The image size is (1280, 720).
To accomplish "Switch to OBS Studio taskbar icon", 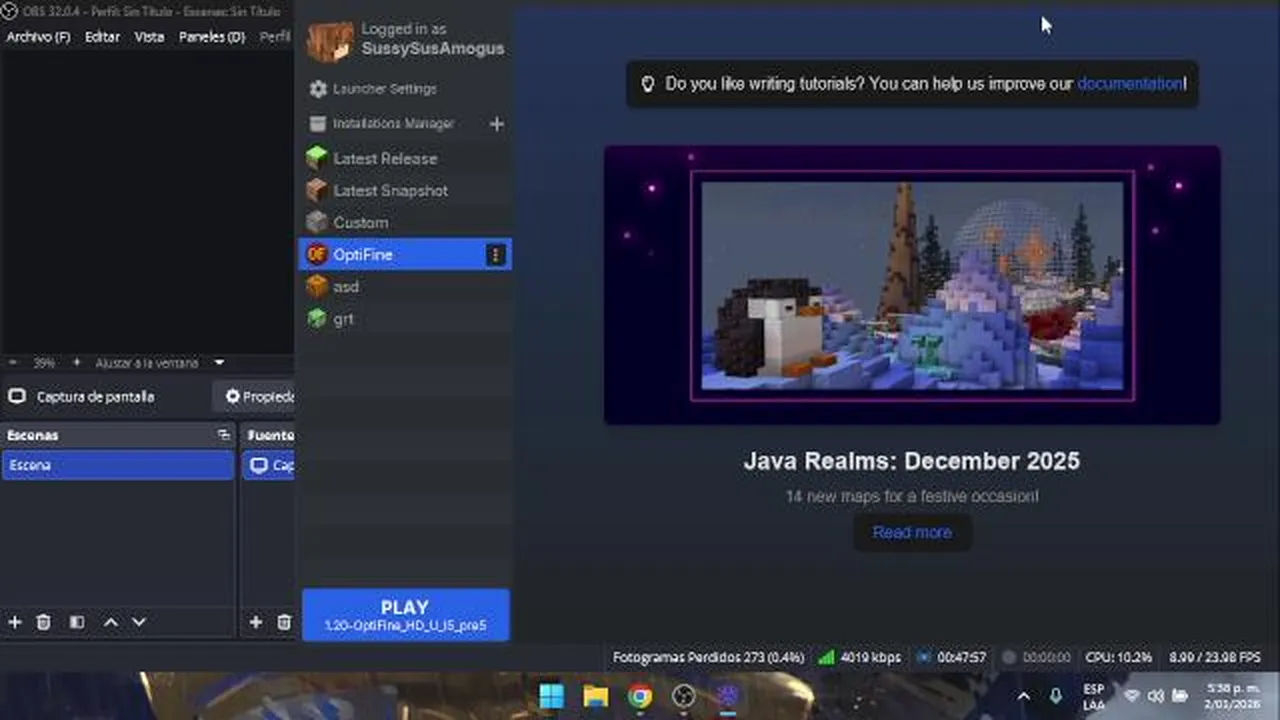I will pos(684,696).
